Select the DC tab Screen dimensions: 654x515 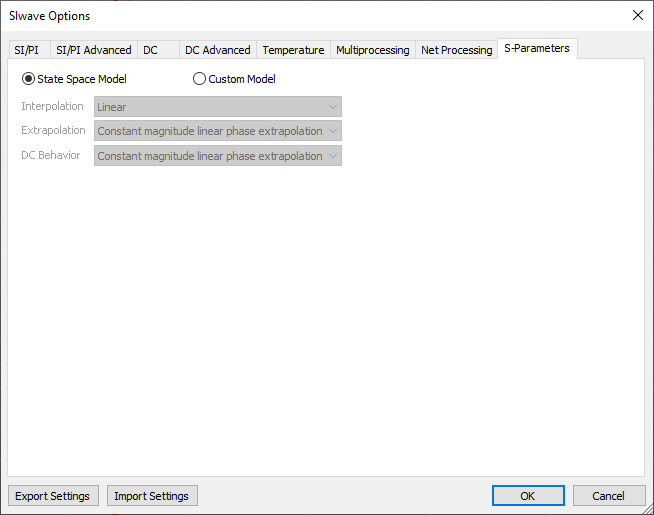[158, 50]
